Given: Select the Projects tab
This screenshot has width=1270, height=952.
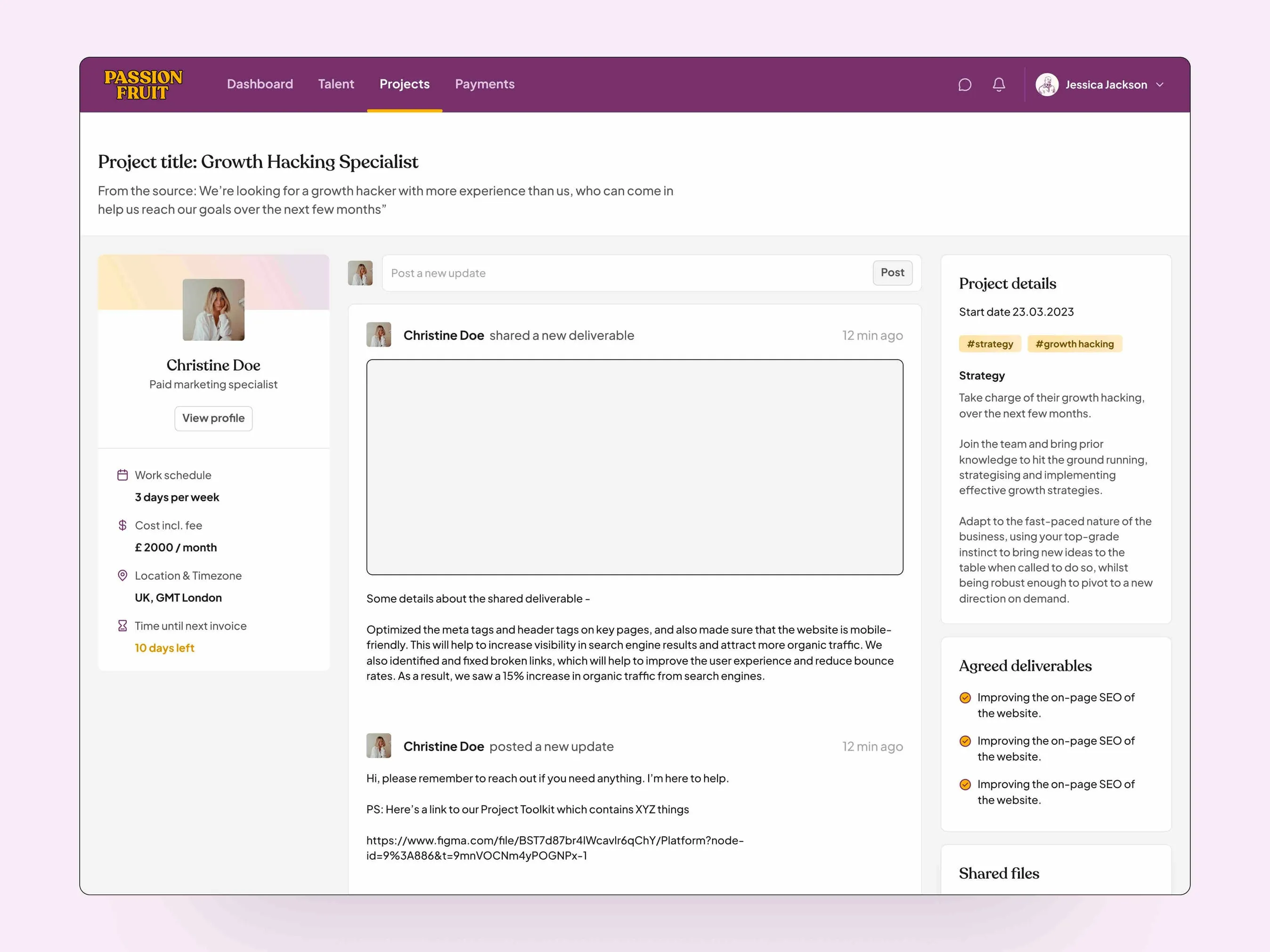Looking at the screenshot, I should coord(404,84).
